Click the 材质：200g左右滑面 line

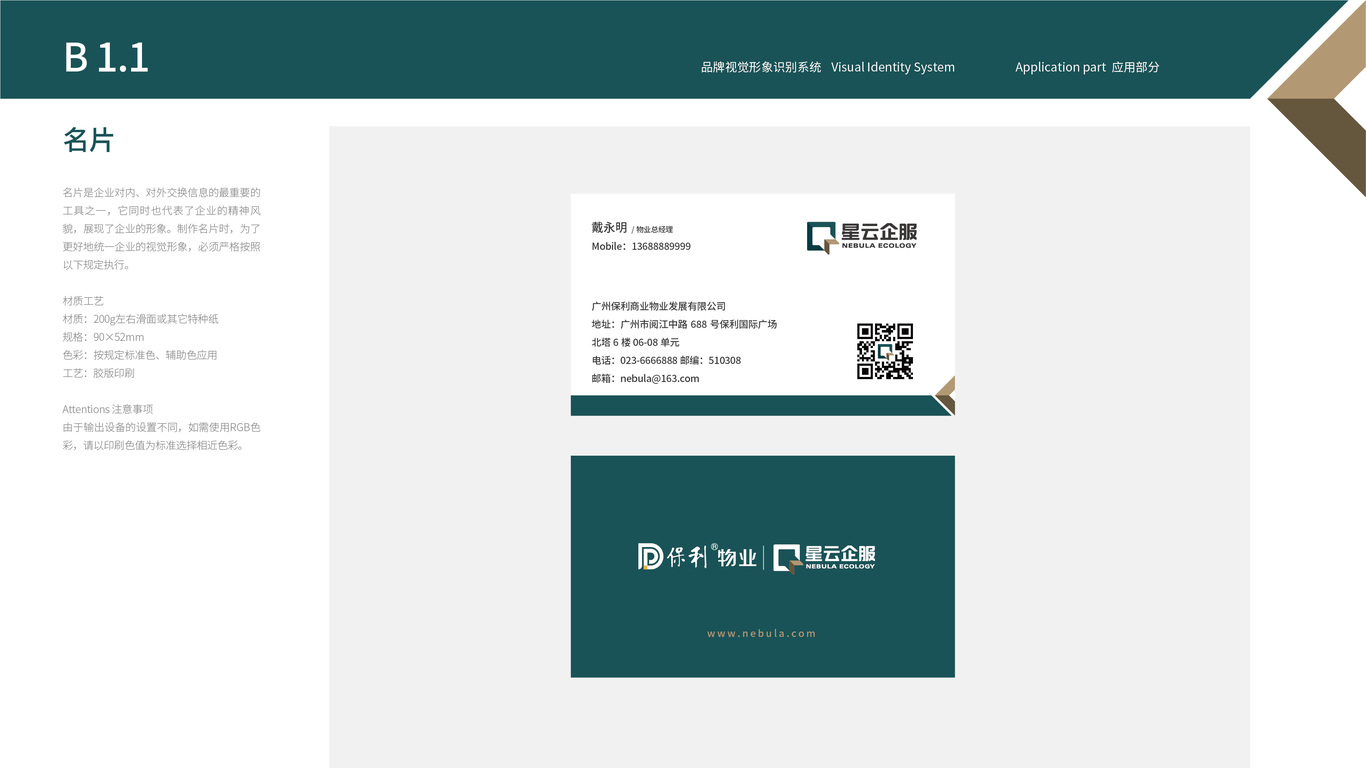140,319
